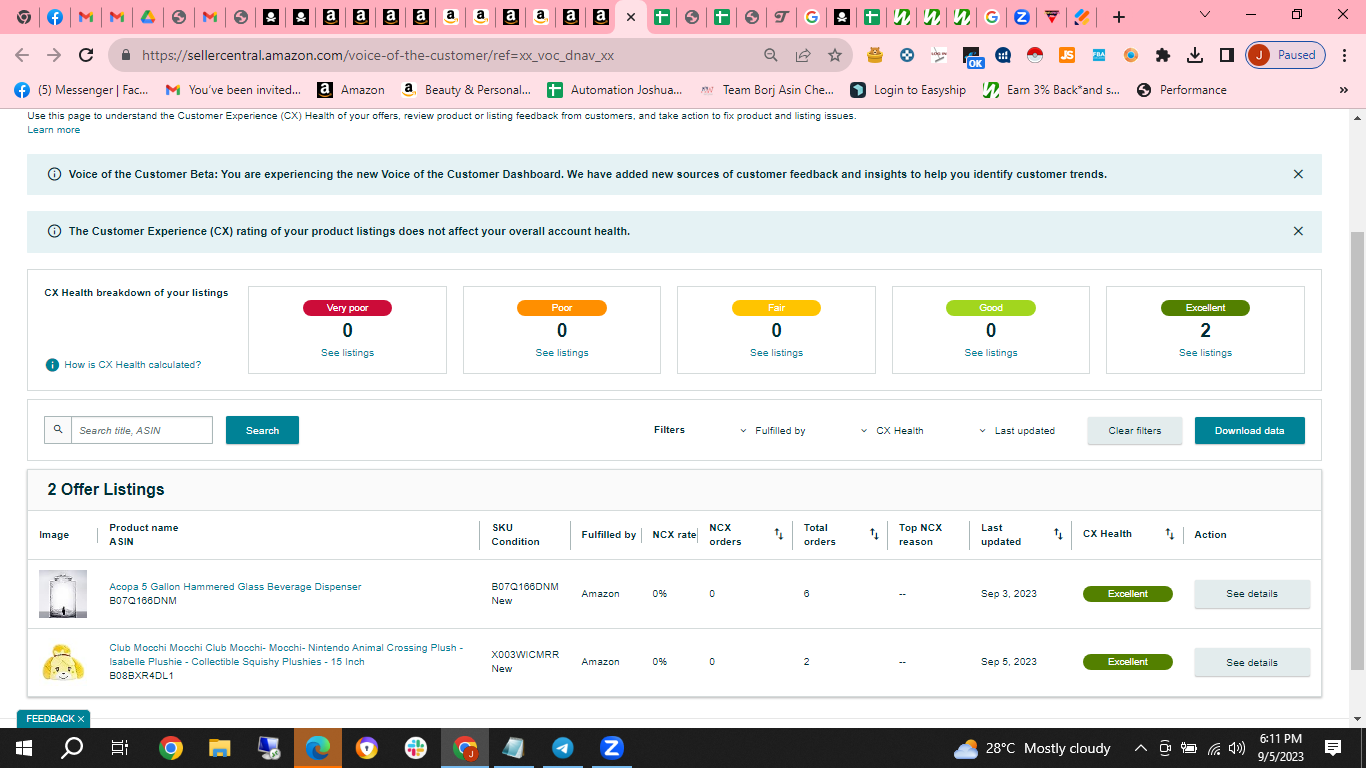Sort the table by Total orders

(874, 535)
